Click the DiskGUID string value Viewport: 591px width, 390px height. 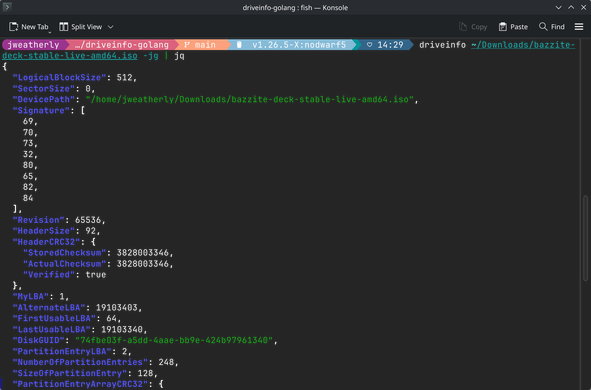coord(174,340)
